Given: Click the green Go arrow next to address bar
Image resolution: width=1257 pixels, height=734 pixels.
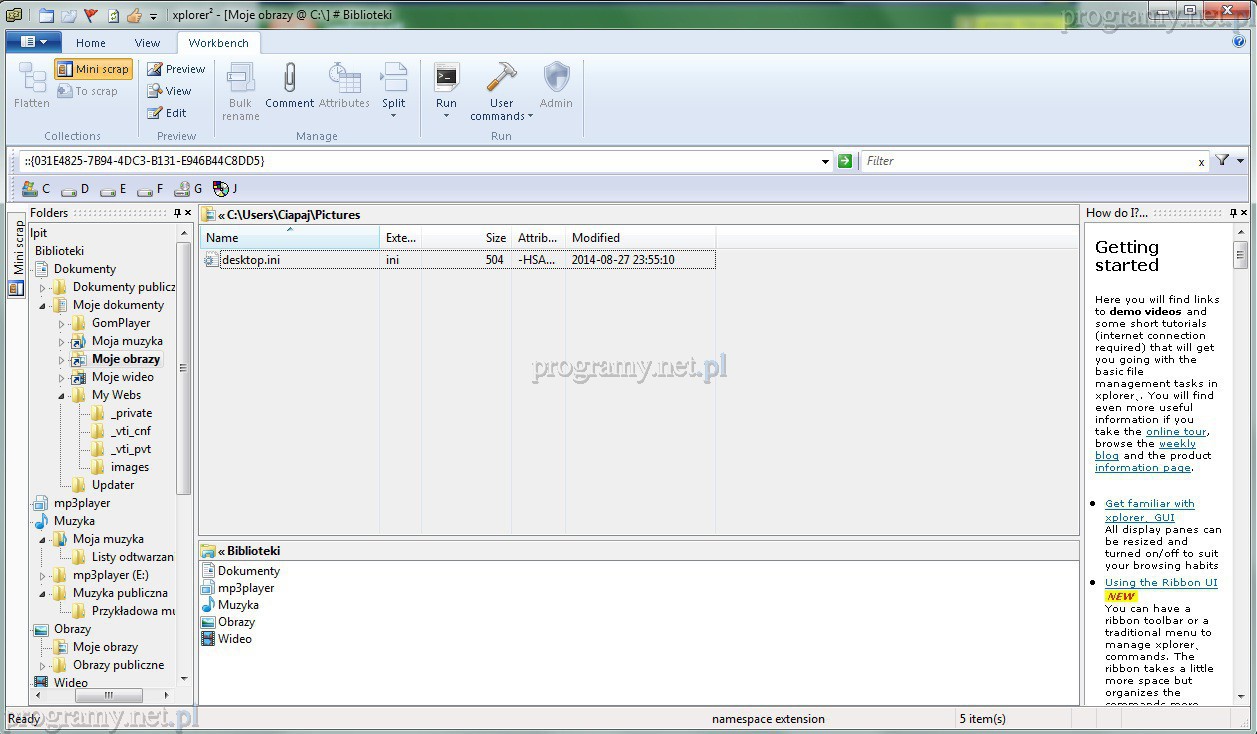Looking at the screenshot, I should pyautogui.click(x=845, y=161).
